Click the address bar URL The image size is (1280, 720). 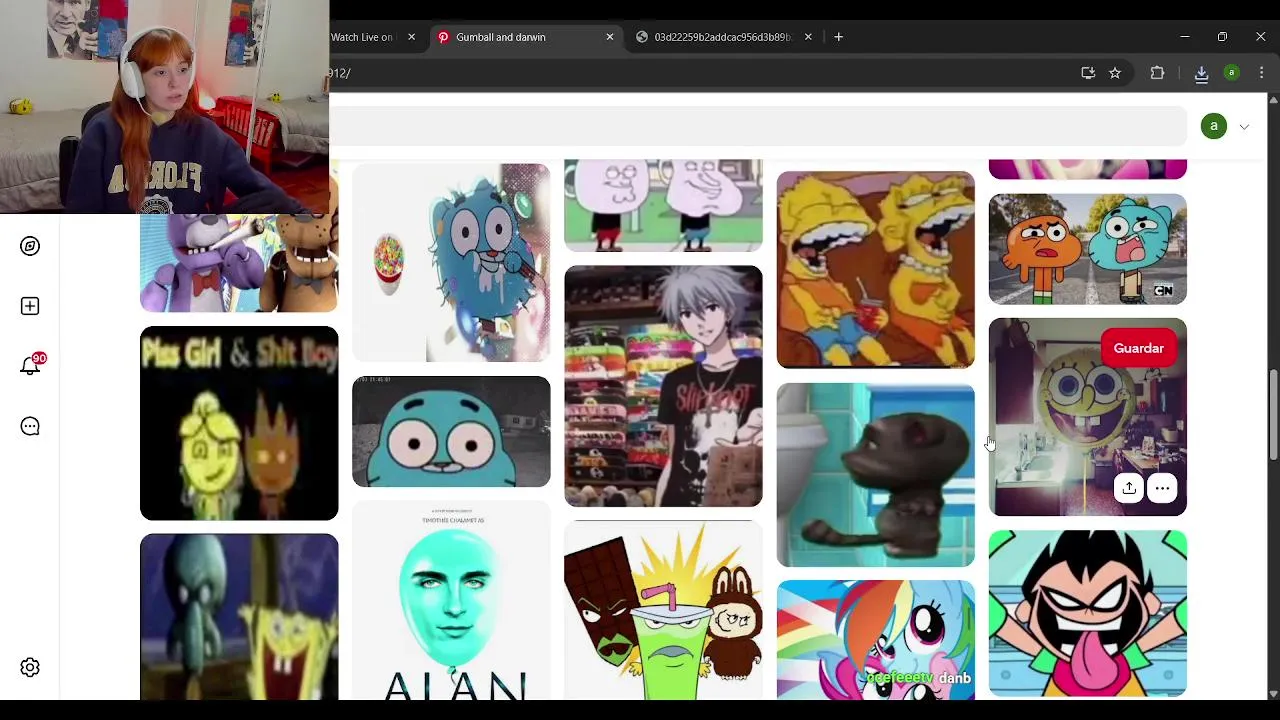(700, 73)
